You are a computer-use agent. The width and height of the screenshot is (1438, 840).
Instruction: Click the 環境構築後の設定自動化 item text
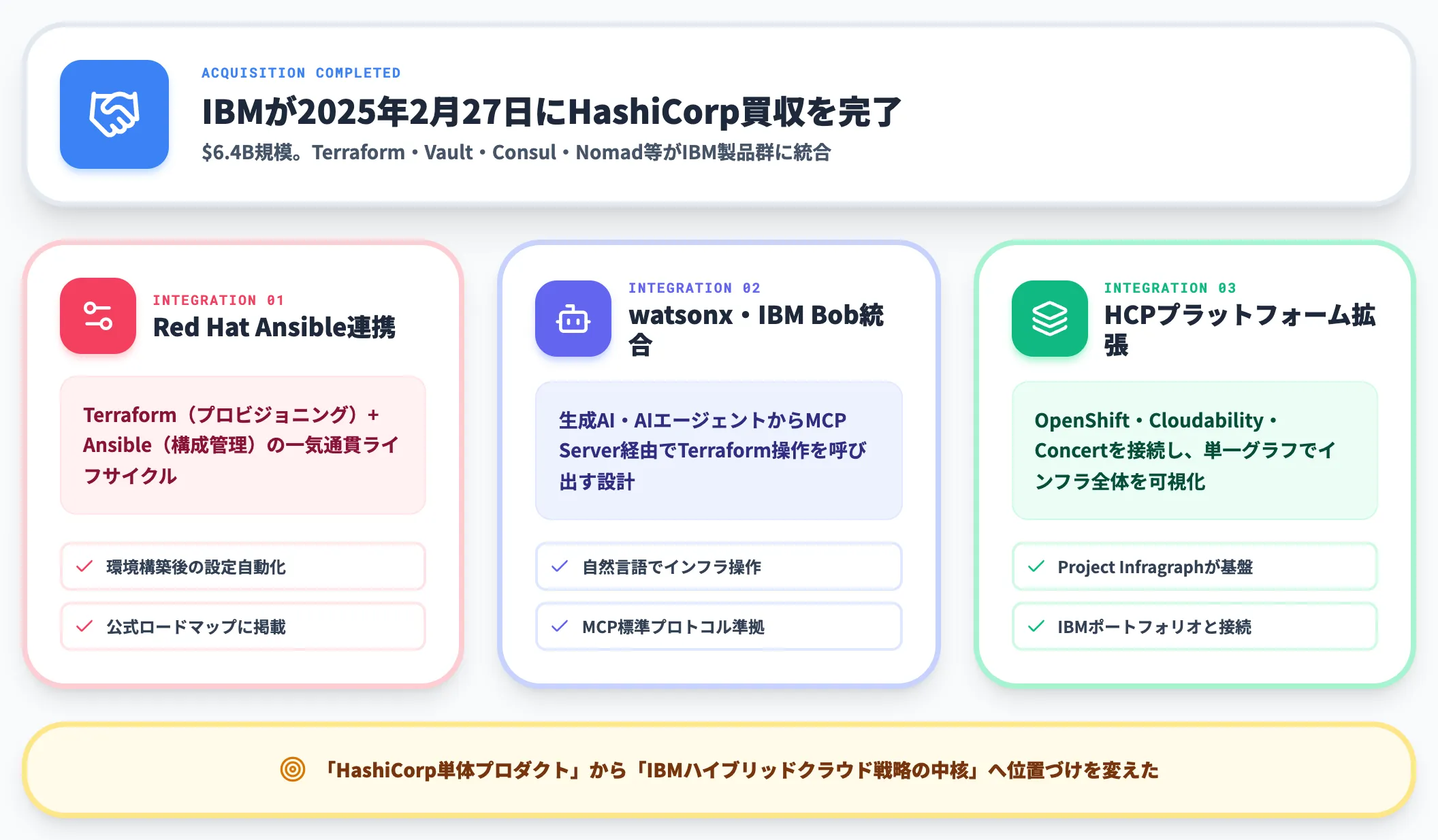click(x=196, y=567)
